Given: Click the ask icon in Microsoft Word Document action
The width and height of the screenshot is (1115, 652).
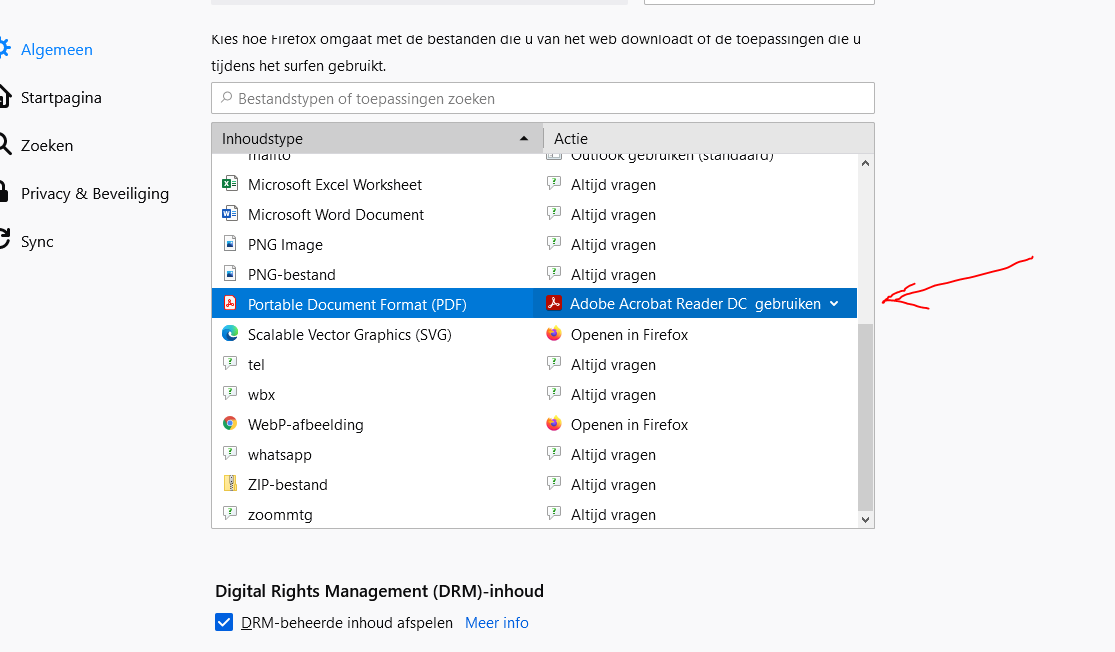Looking at the screenshot, I should [x=554, y=213].
